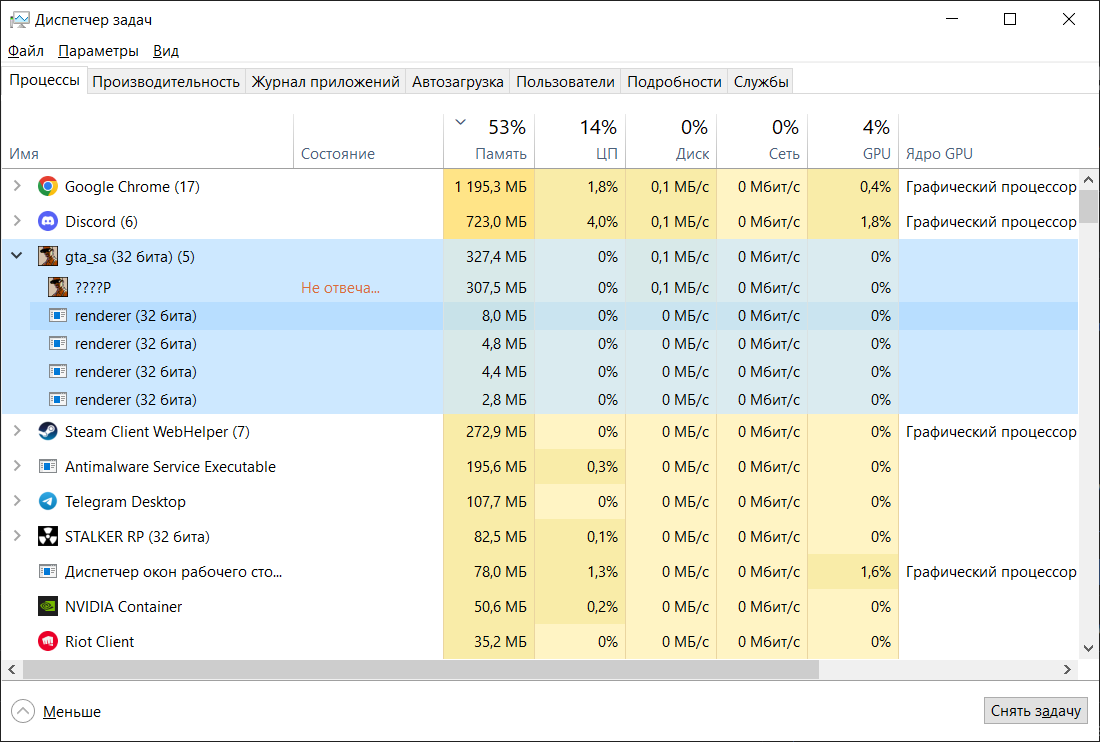Click the 4,8 МБ renderer process icon
The width and height of the screenshot is (1100, 742).
click(x=58, y=344)
